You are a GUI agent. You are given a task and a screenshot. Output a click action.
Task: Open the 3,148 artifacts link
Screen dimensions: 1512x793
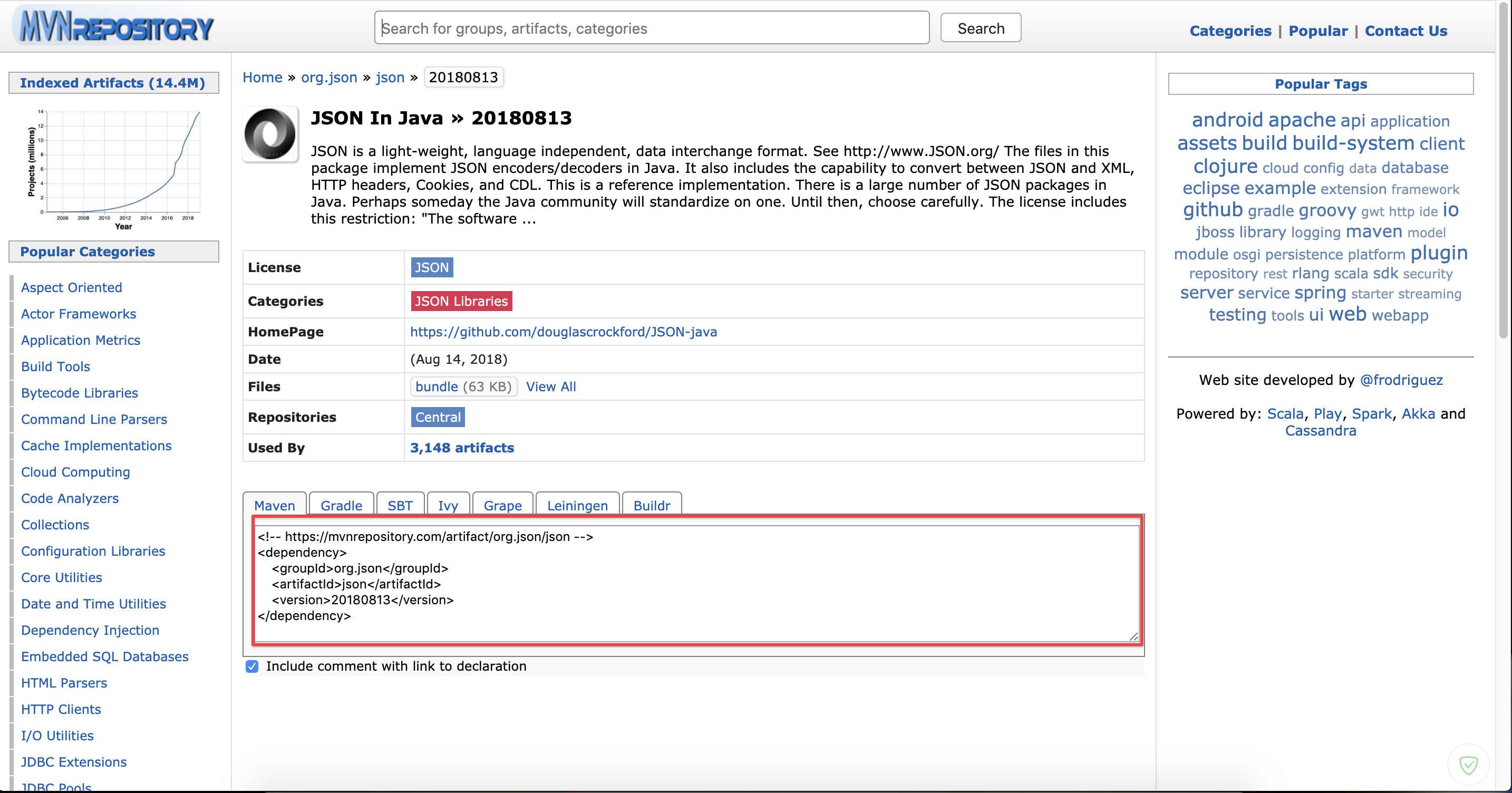coord(461,448)
